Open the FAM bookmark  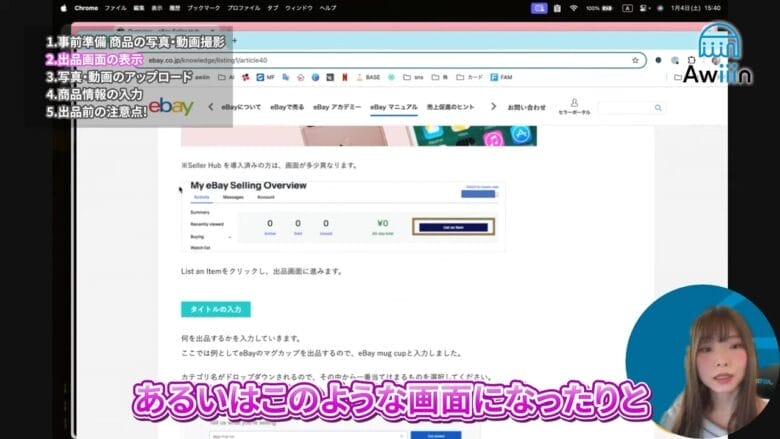(x=501, y=77)
